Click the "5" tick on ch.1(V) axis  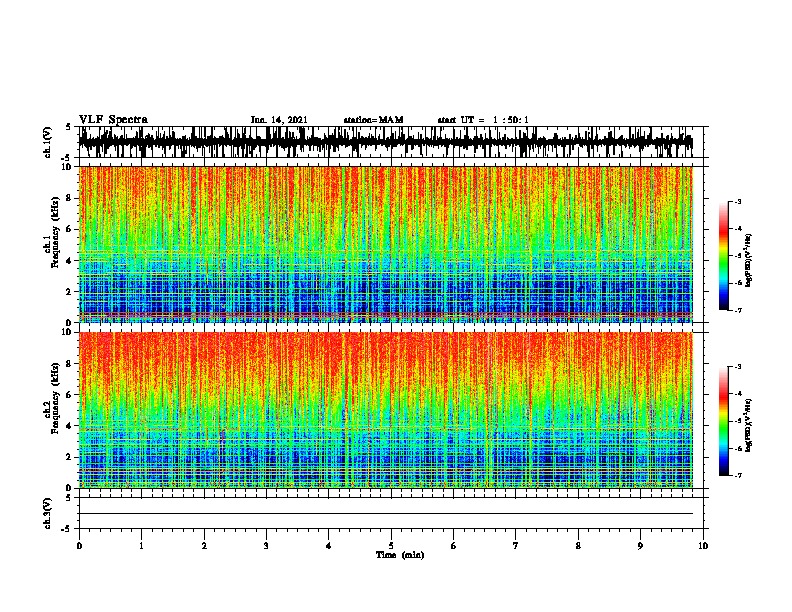tap(69, 128)
